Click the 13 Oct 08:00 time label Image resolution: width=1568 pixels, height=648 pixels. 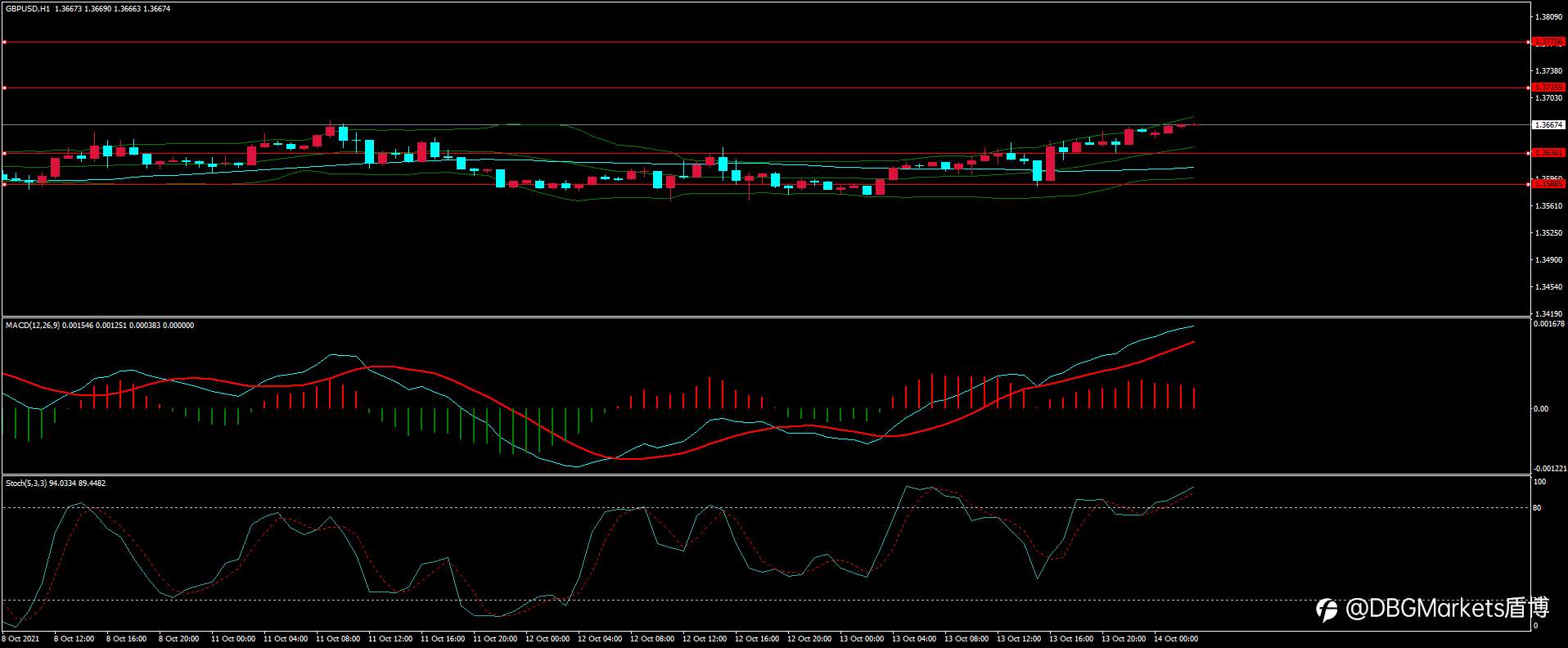966,639
